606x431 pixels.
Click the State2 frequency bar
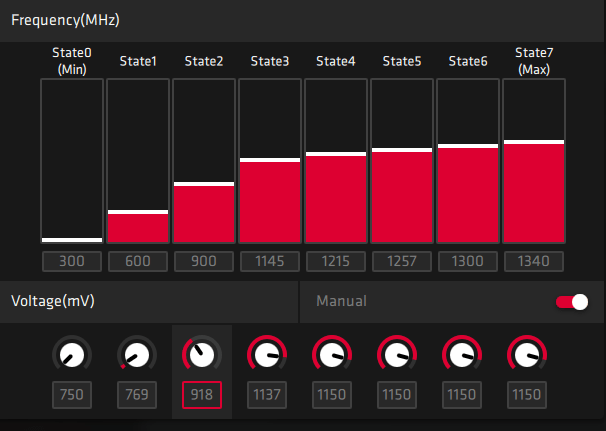click(204, 161)
